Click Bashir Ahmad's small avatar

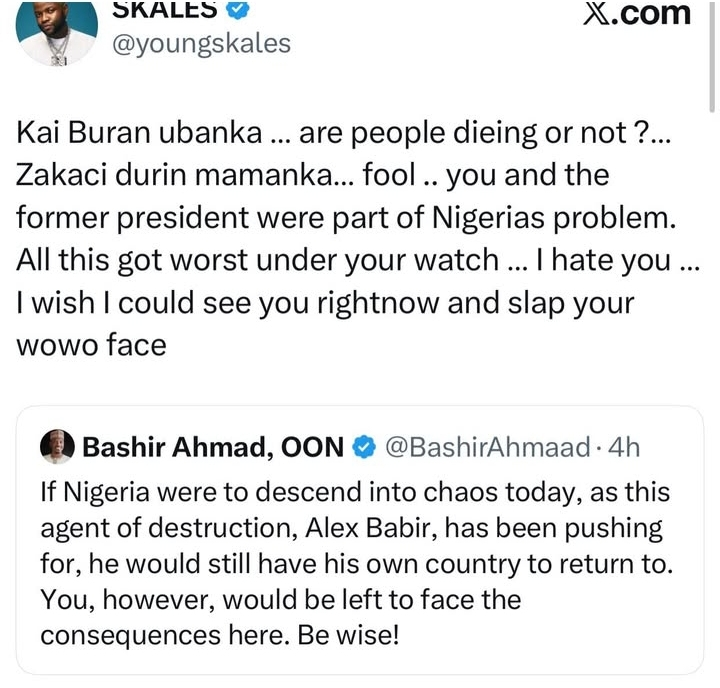(x=56, y=448)
